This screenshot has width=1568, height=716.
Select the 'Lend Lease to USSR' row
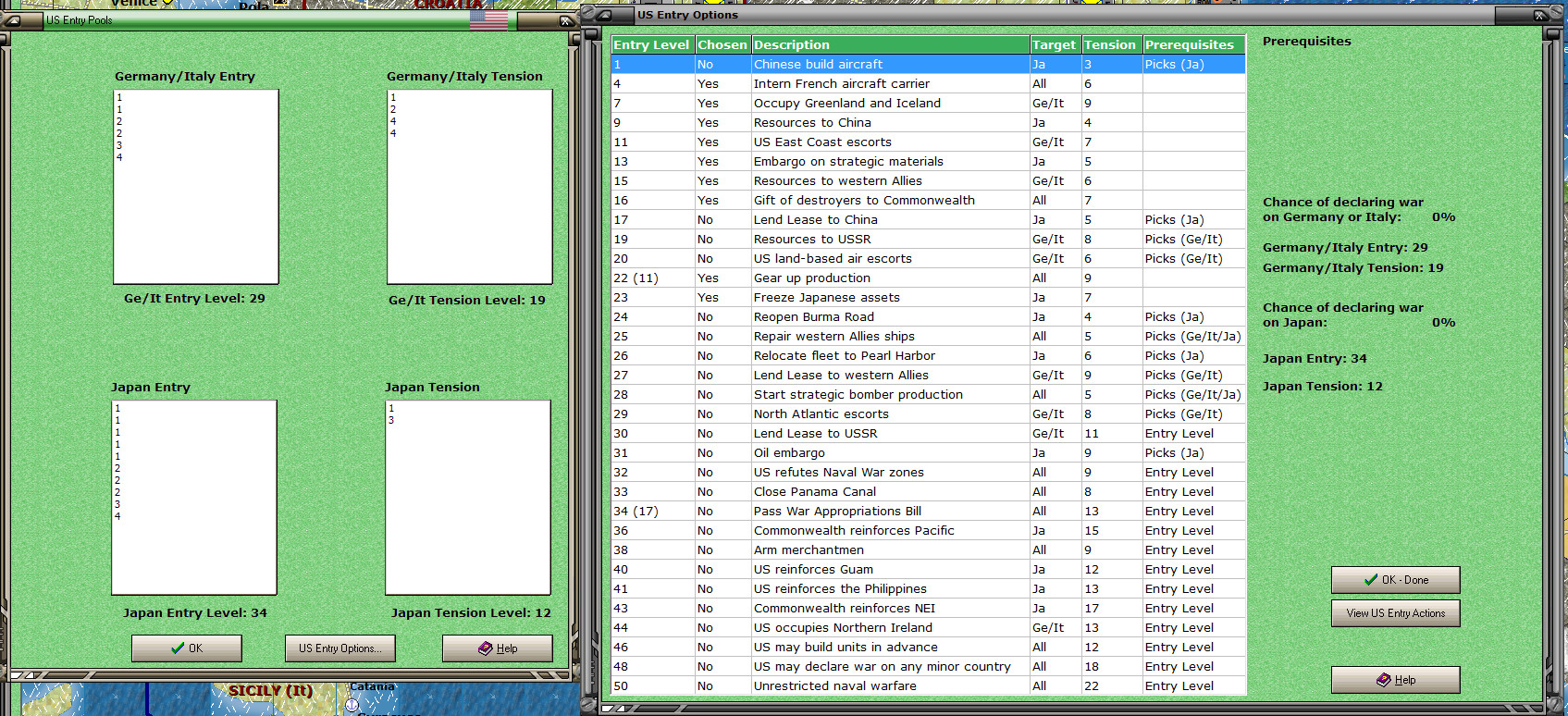pyautogui.click(x=929, y=434)
